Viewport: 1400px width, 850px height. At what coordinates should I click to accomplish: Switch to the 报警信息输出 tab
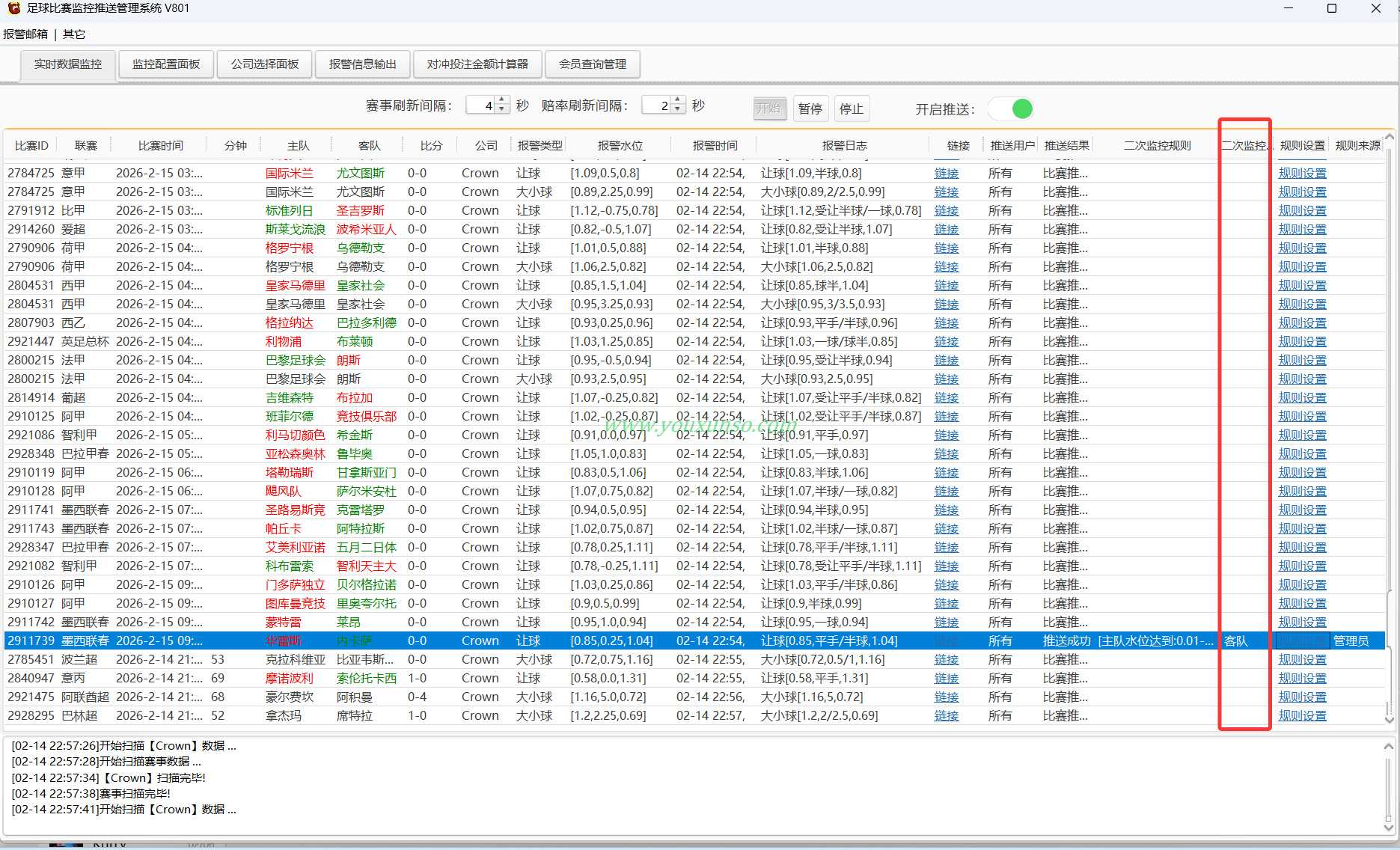pos(363,64)
